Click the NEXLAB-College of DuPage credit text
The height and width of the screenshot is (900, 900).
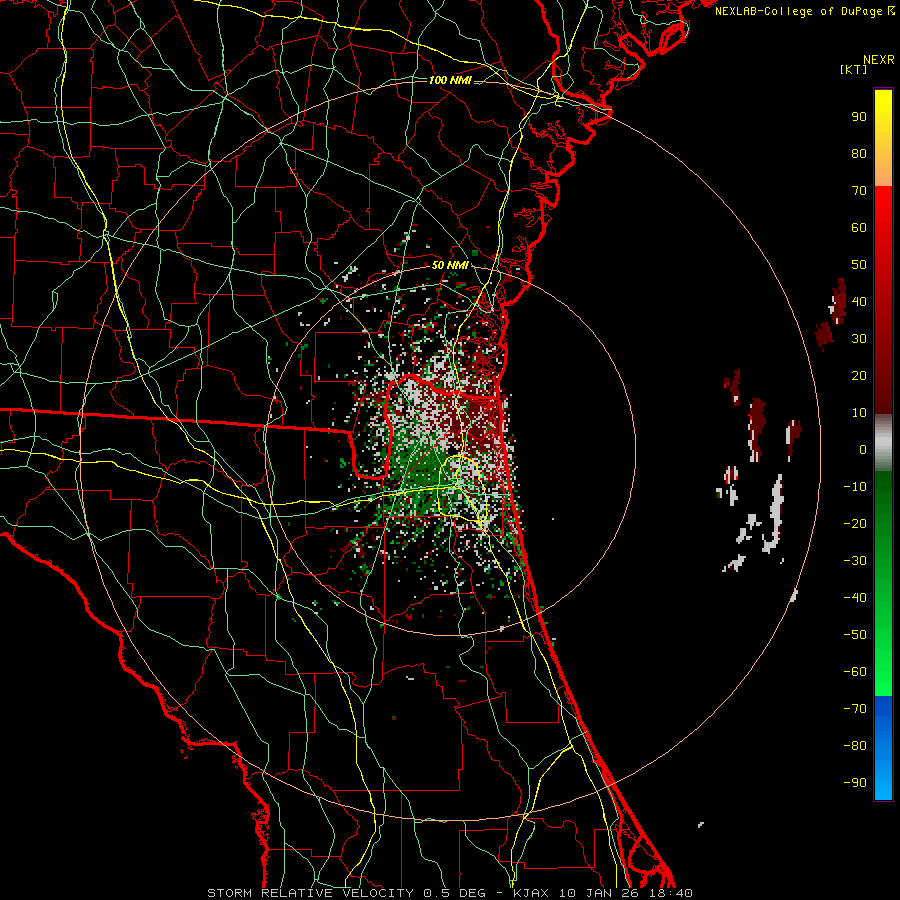click(805, 11)
